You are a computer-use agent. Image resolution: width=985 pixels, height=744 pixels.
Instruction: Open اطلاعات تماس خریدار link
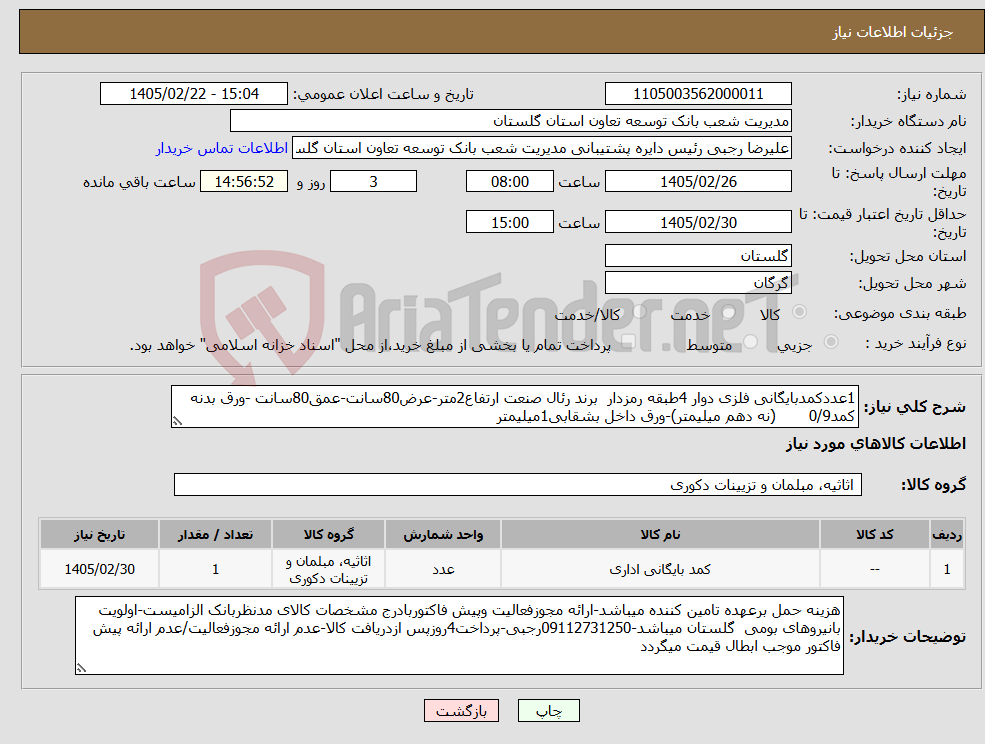click(222, 148)
